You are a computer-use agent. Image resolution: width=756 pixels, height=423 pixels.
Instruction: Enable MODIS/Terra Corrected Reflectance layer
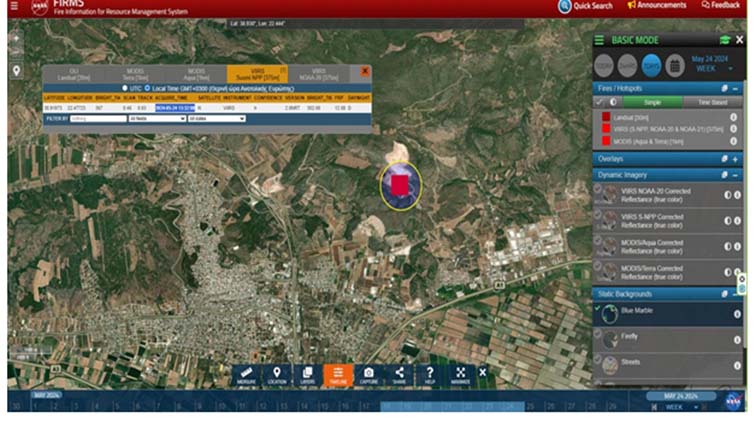pyautogui.click(x=597, y=266)
